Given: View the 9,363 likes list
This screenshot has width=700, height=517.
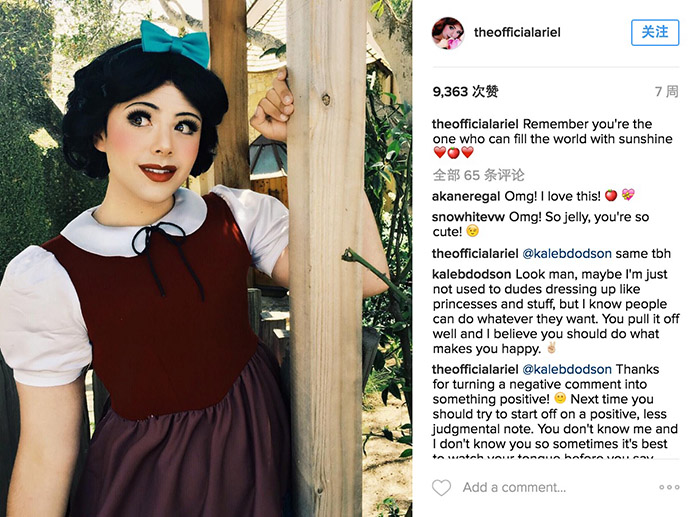Looking at the screenshot, I should tap(465, 92).
